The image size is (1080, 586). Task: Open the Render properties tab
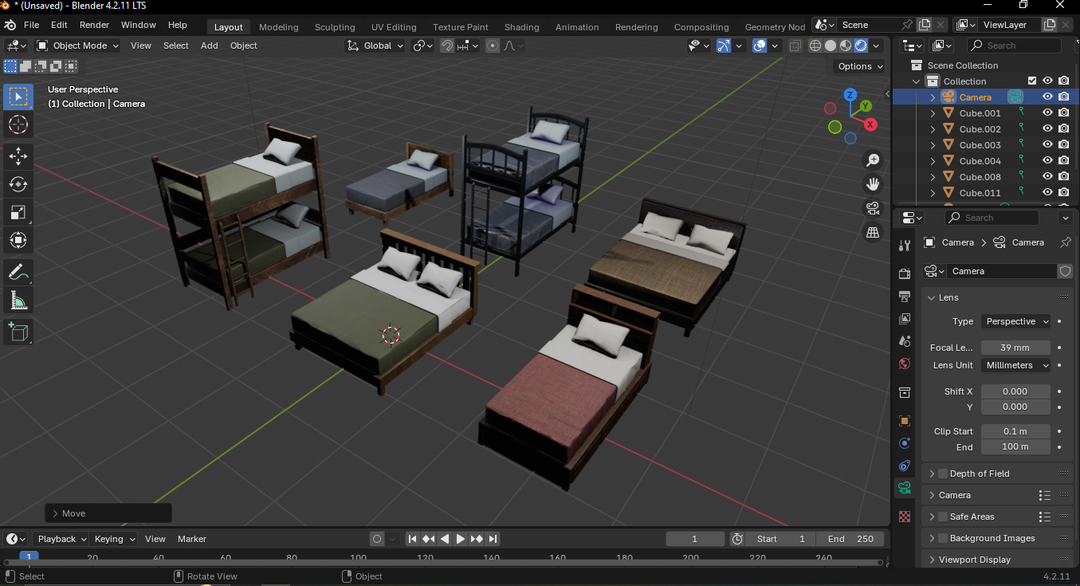coord(904,274)
